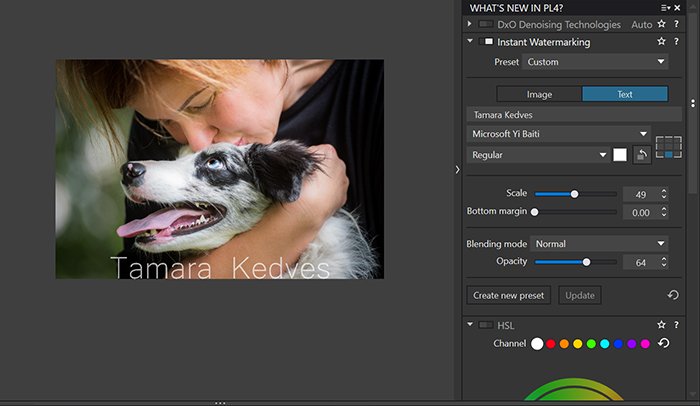Click the HSL help question mark

coord(677,325)
